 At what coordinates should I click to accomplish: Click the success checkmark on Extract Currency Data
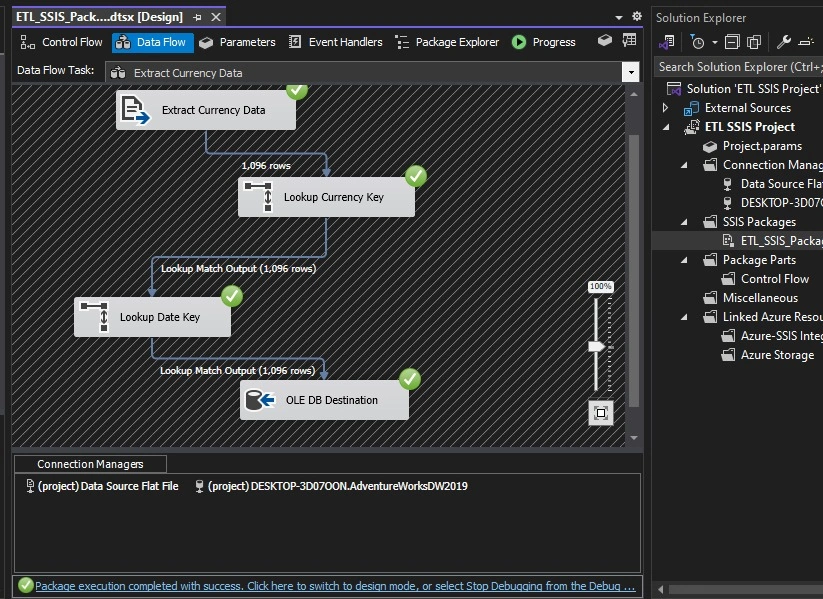tap(297, 91)
